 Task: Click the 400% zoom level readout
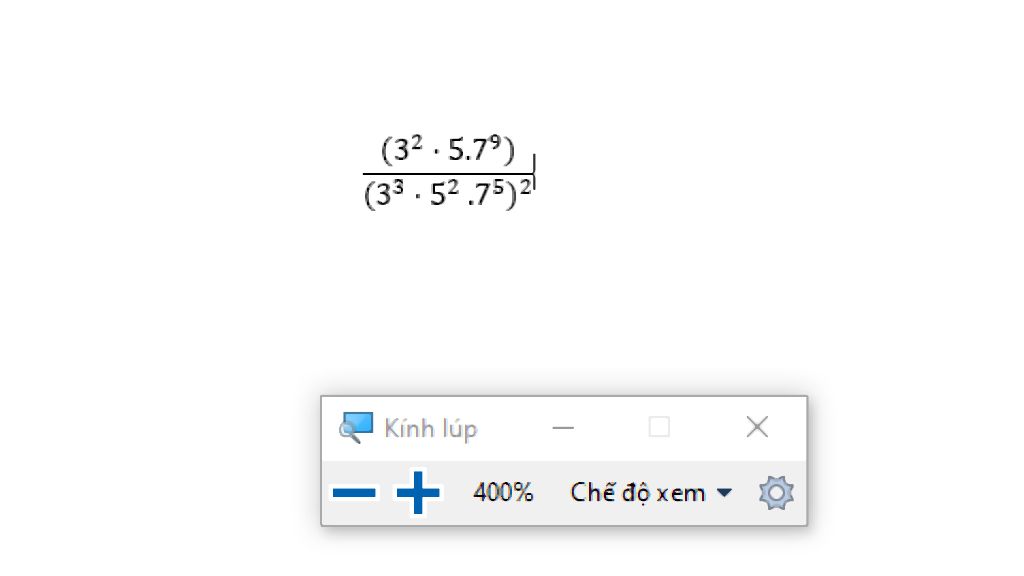click(x=503, y=492)
